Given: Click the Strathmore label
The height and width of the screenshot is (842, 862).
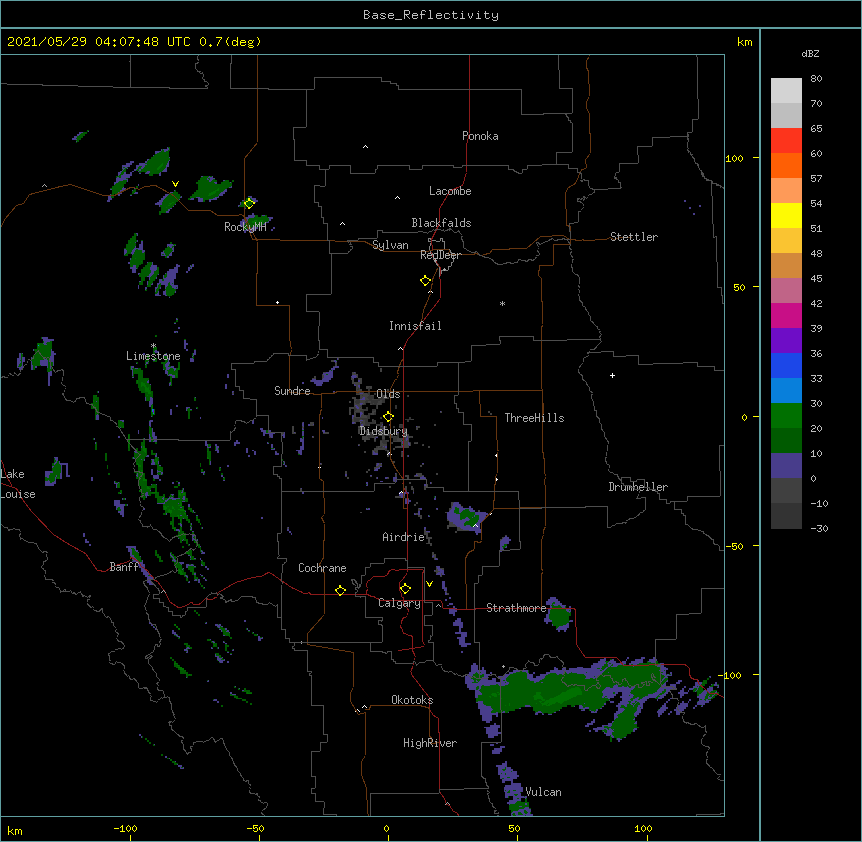Looking at the screenshot, I should tap(516, 608).
